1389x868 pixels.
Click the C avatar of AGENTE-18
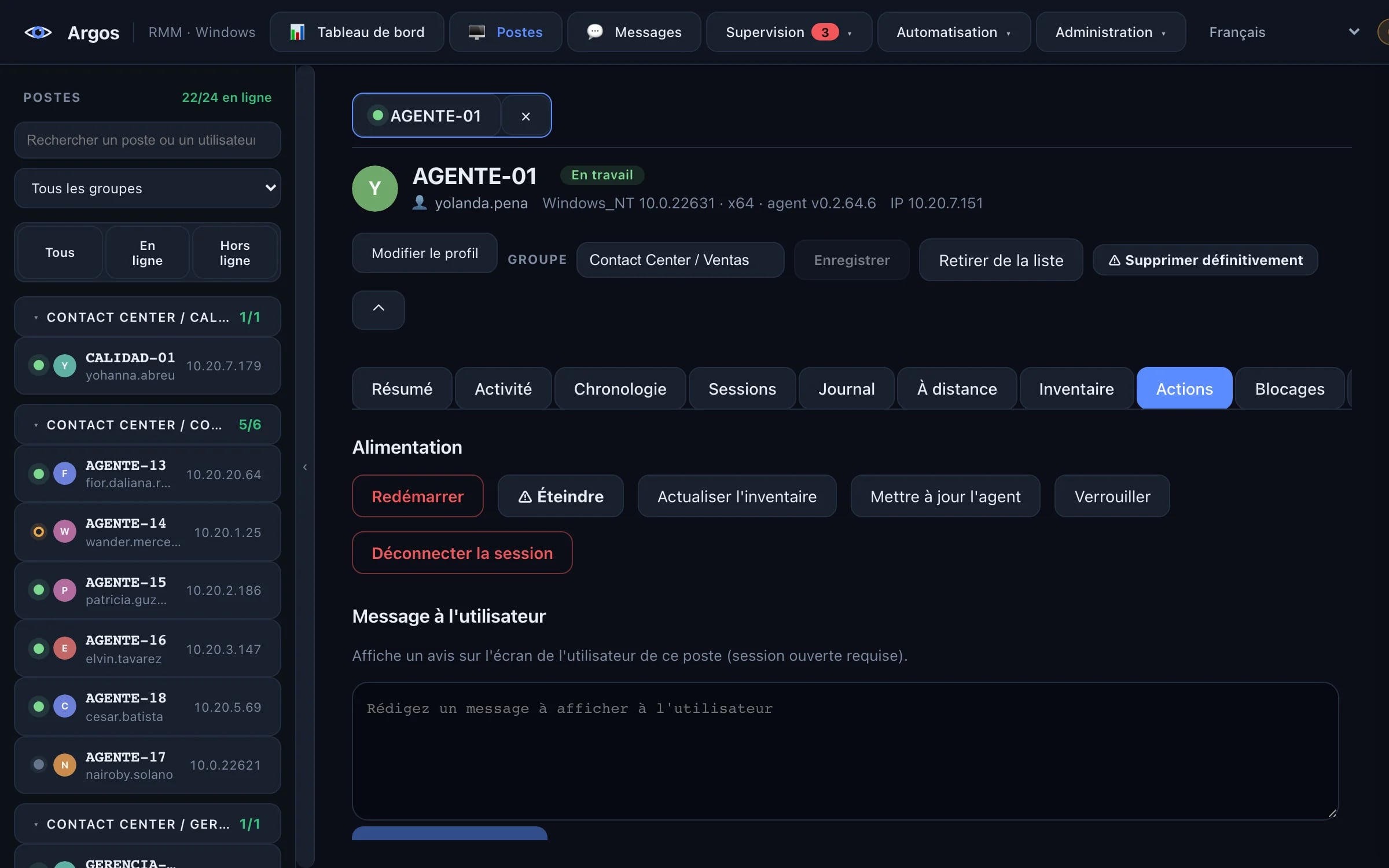pos(65,706)
